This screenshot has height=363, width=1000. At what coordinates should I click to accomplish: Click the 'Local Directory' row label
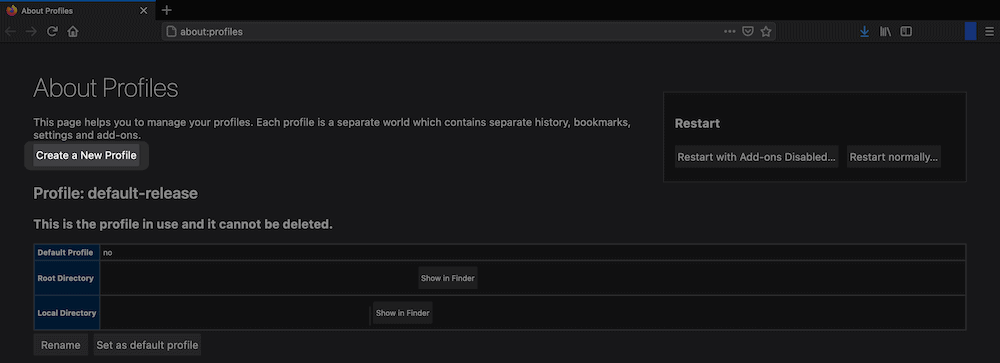[67, 313]
